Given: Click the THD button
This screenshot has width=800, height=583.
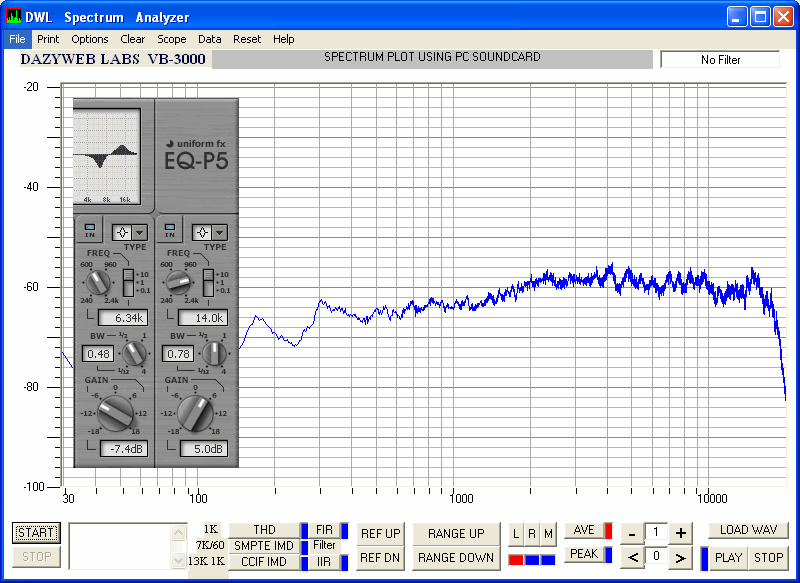Looking at the screenshot, I should click(x=264, y=530).
